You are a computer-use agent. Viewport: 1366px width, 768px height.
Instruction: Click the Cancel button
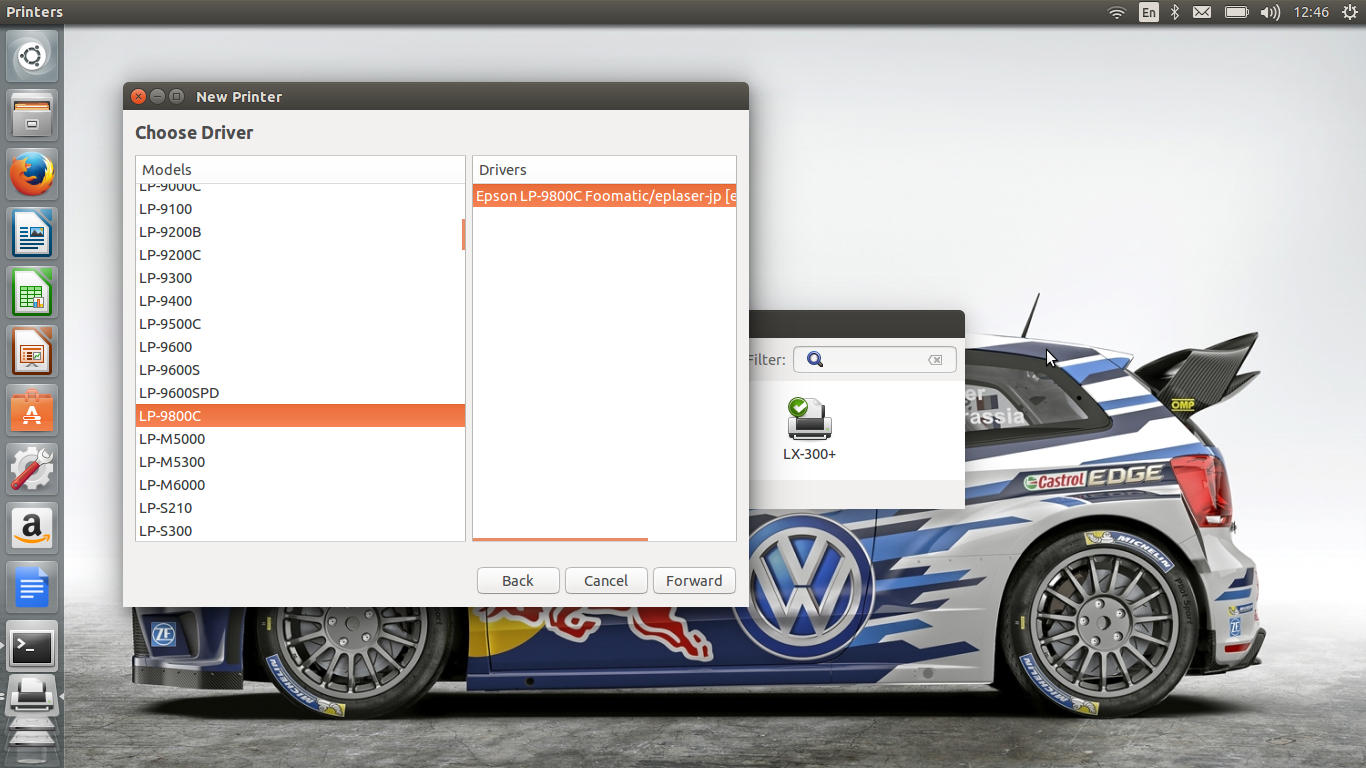click(x=606, y=581)
